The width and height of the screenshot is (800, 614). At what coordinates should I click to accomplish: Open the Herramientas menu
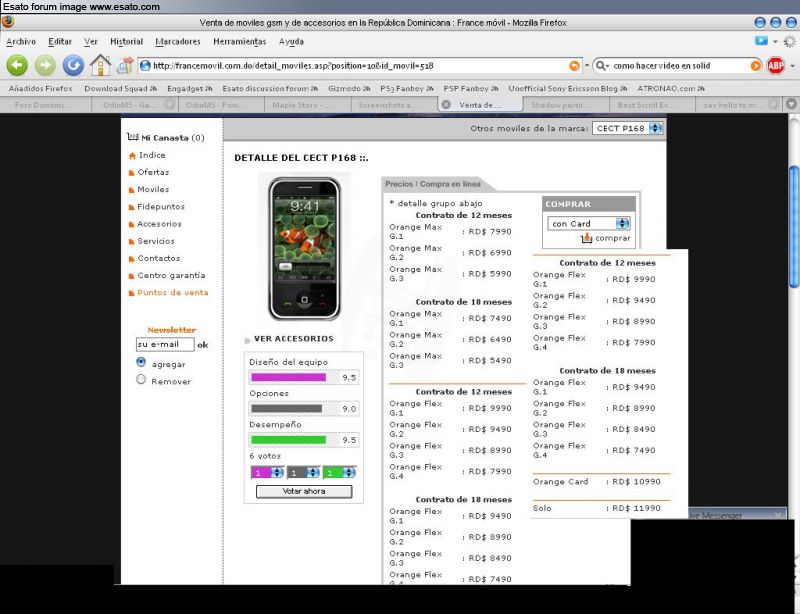(240, 41)
